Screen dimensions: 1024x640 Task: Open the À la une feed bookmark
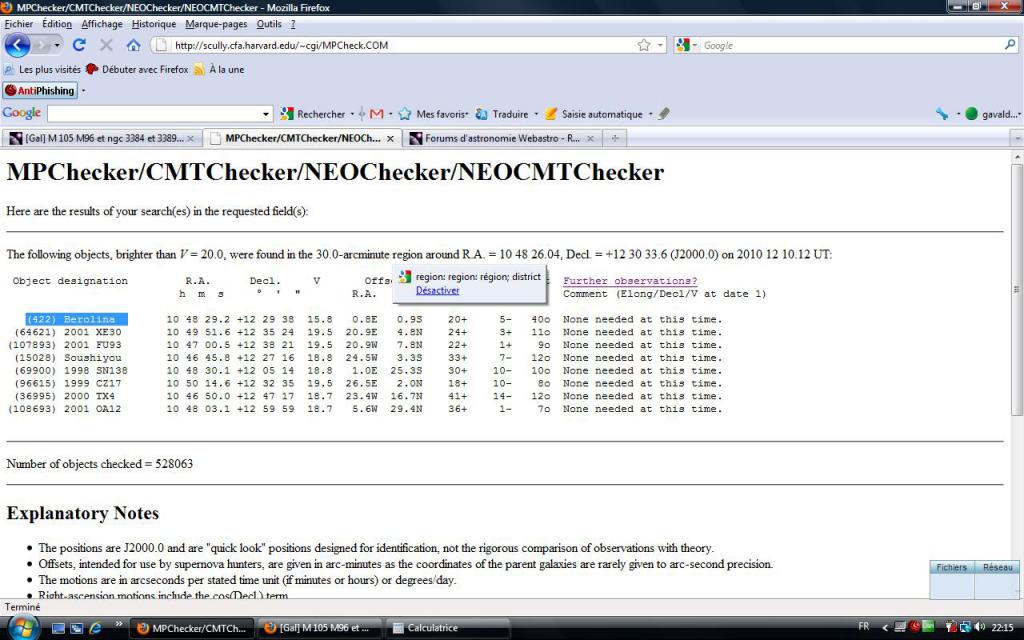pos(219,69)
